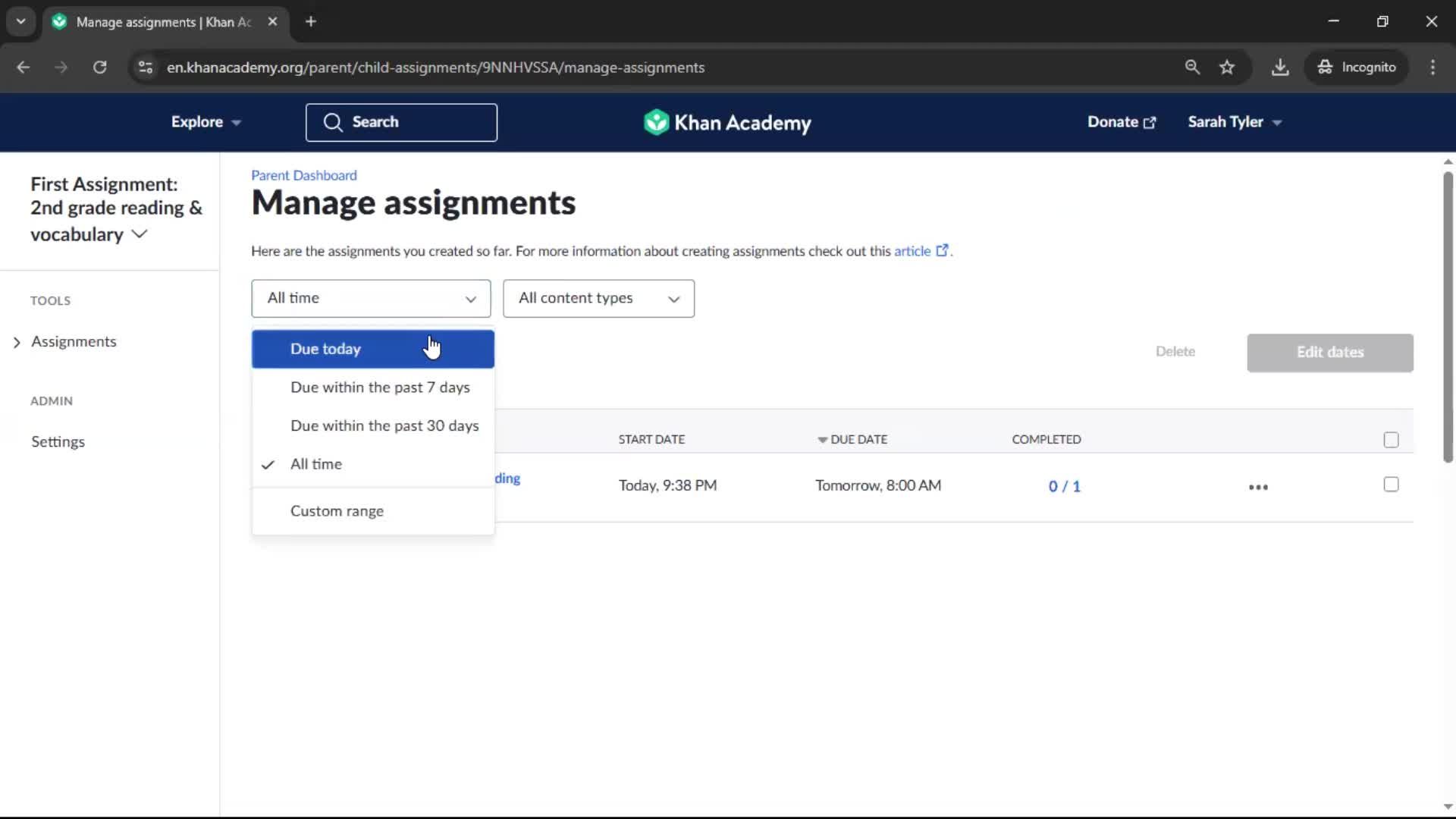The image size is (1456, 819).
Task: Choose Custom range option
Action: click(x=373, y=511)
